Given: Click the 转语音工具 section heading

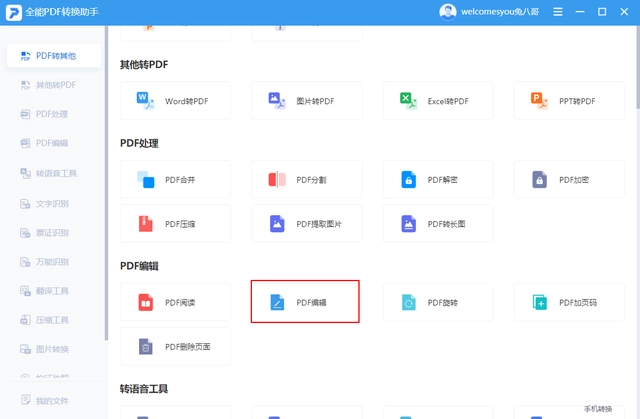Looking at the screenshot, I should [144, 389].
